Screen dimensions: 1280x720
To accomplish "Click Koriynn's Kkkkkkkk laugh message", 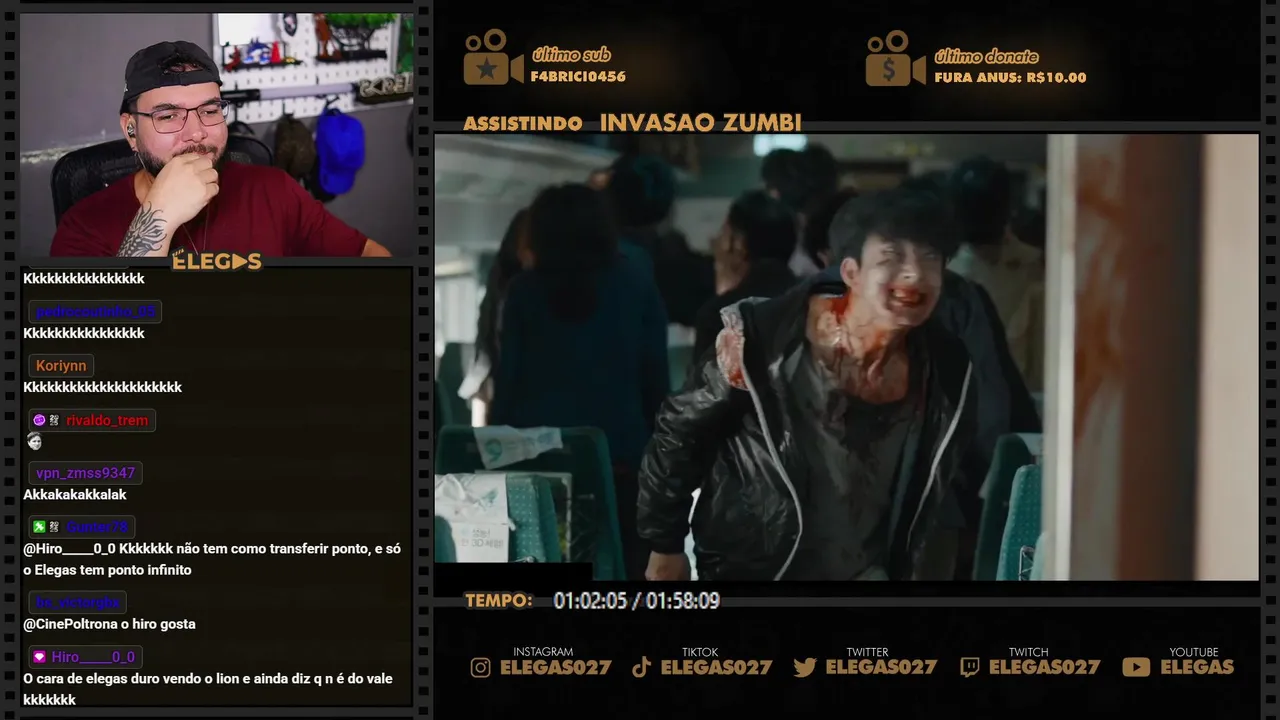I will point(103,387).
